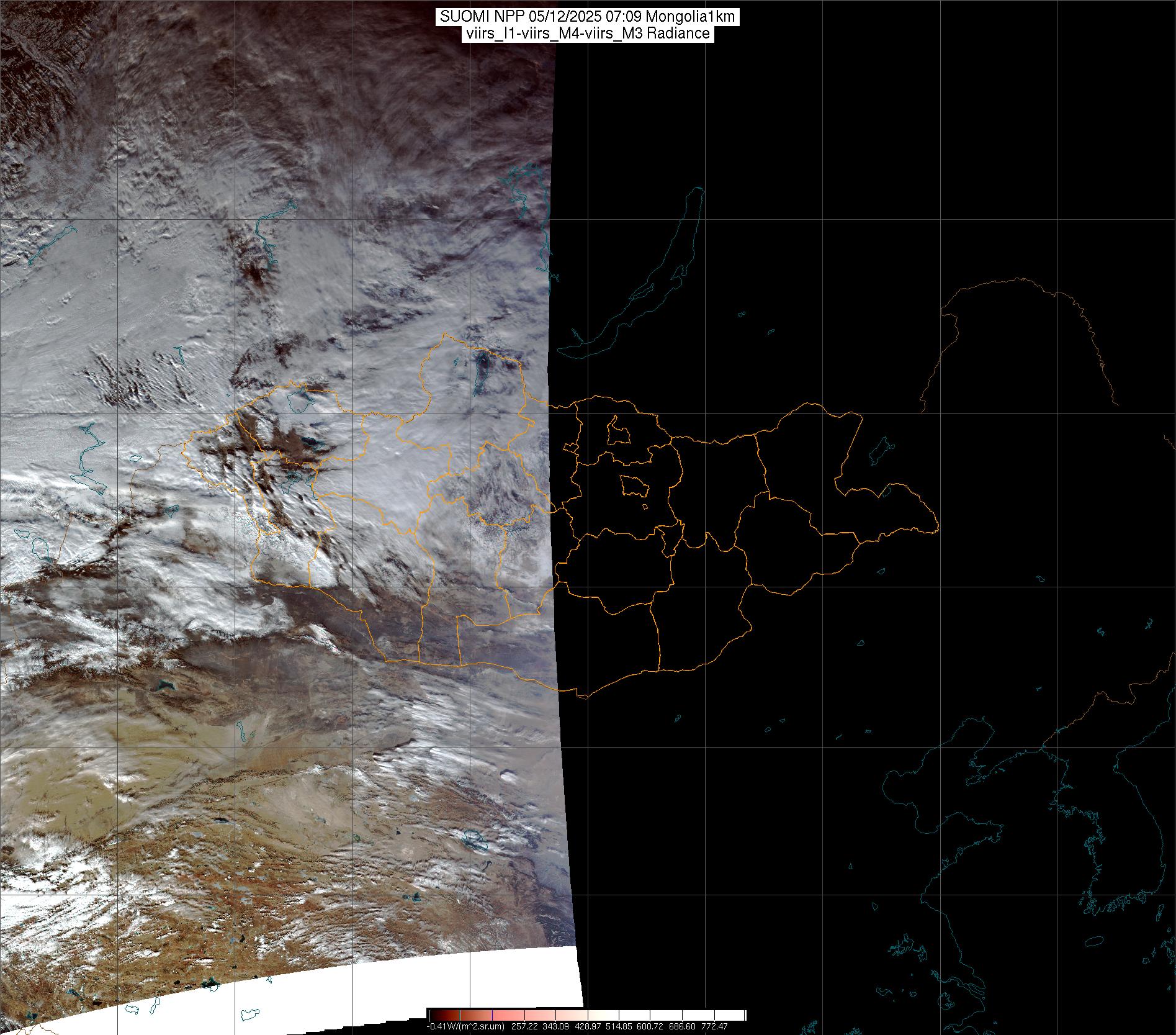
Task: Click the 'viirs_I1-viirs_M4-viirs_M3 Radiance' subtitle
Action: click(588, 34)
